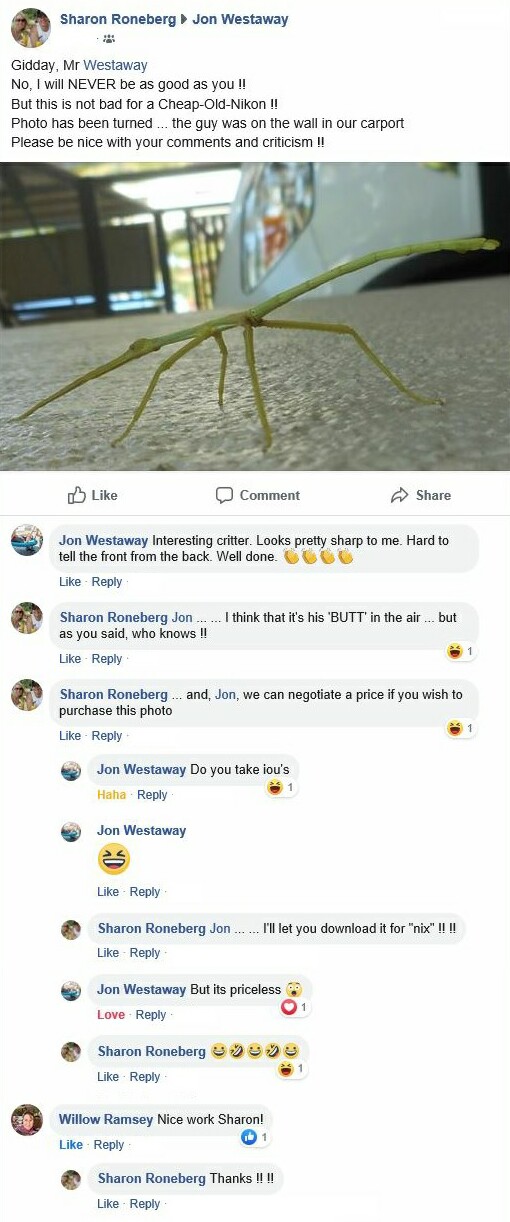This screenshot has width=510, height=1222.
Task: Click the audience members icon below post author
Action: click(x=108, y=39)
